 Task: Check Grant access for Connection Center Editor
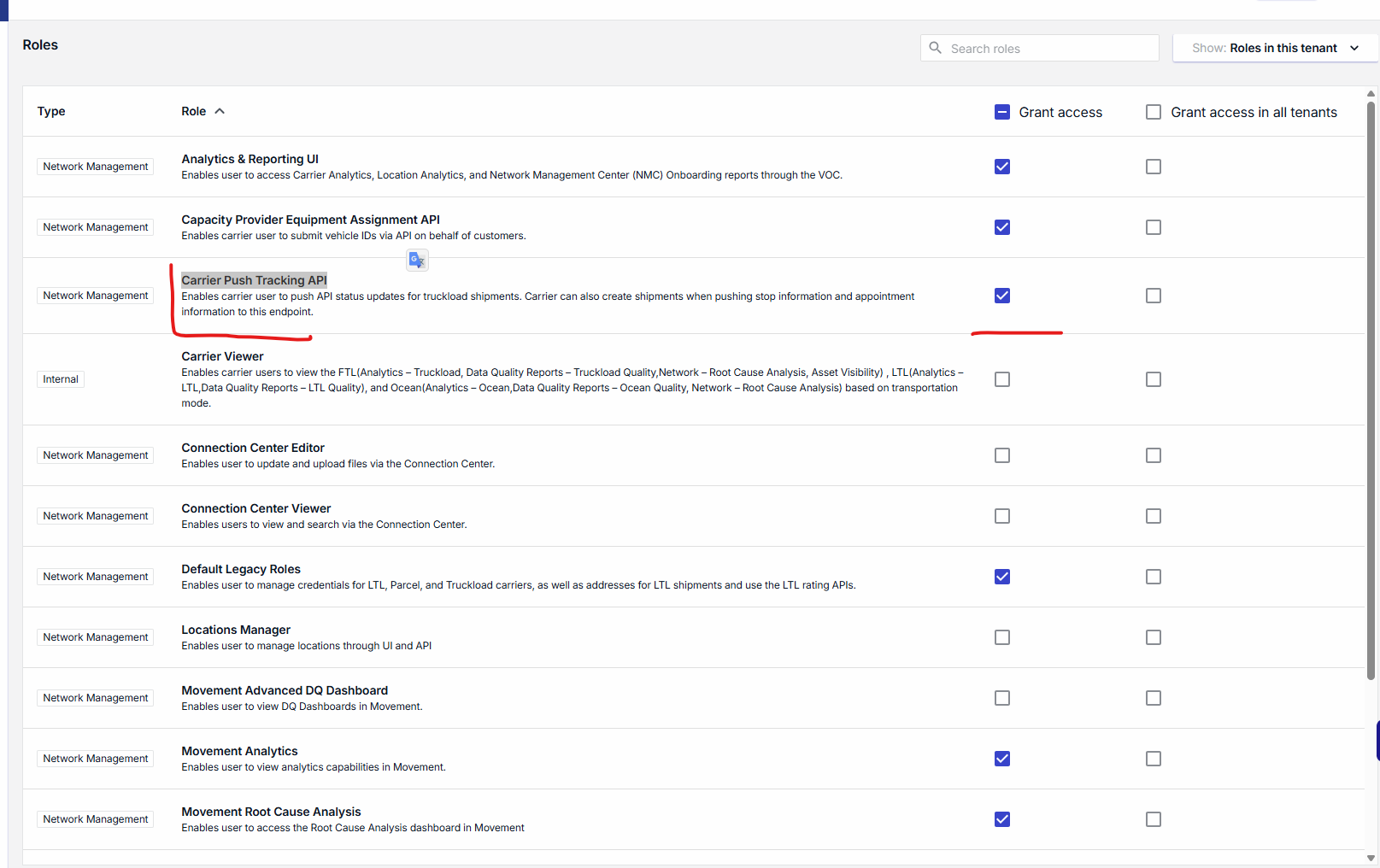[1002, 455]
